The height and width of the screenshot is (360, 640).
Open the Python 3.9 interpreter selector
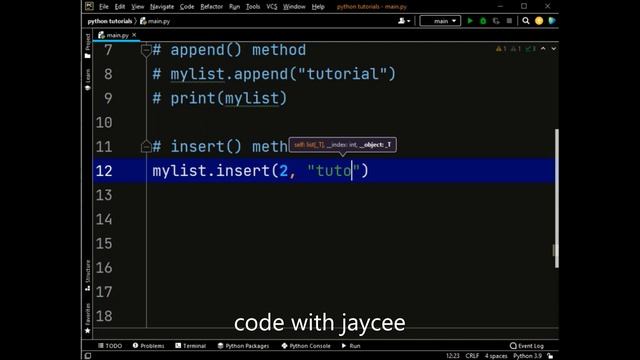pos(527,356)
